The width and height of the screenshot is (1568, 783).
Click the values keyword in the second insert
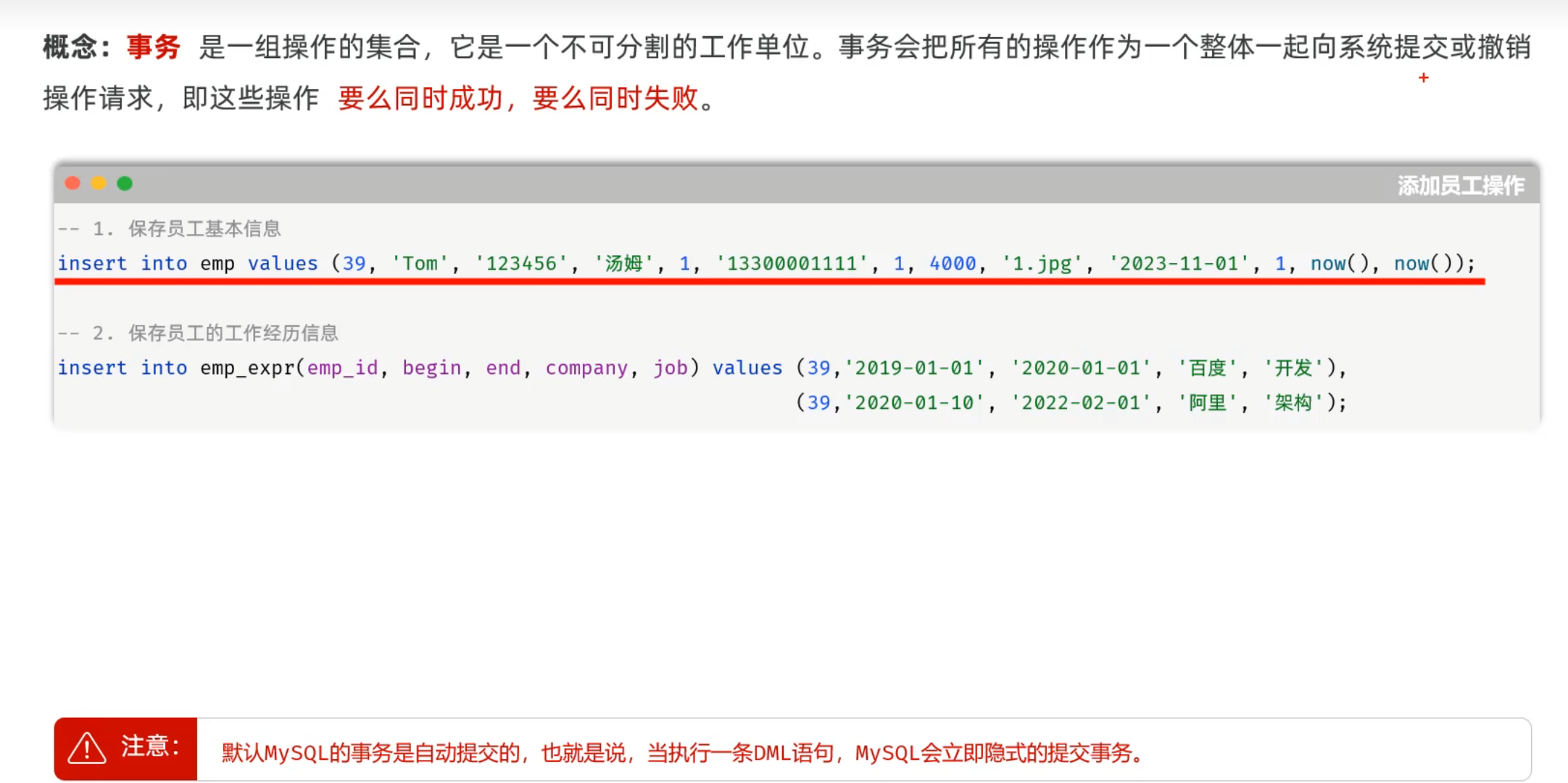click(x=747, y=368)
